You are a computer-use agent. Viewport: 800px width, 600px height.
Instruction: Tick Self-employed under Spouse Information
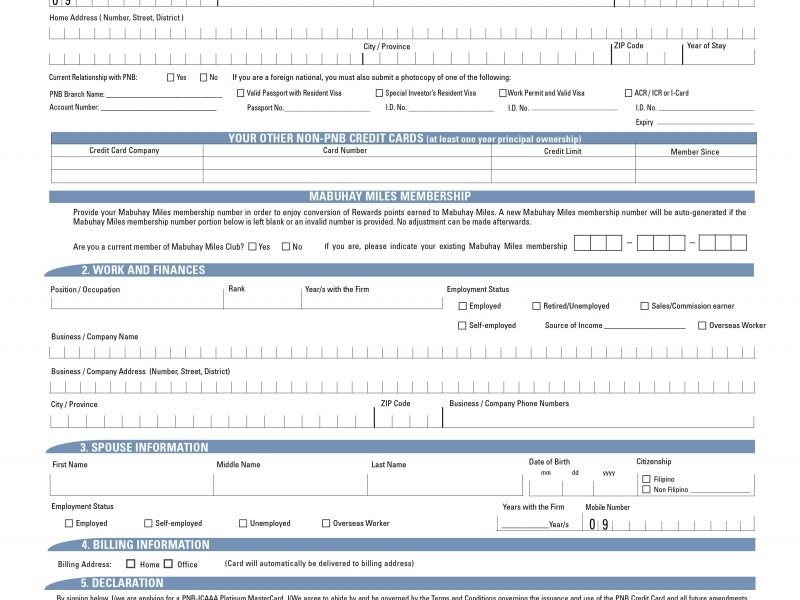pos(148,523)
